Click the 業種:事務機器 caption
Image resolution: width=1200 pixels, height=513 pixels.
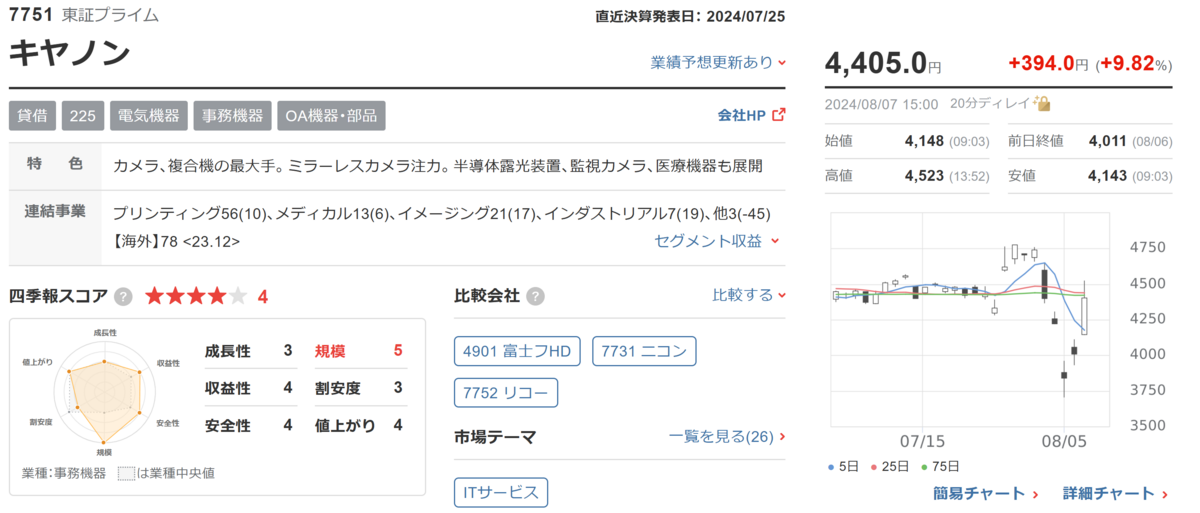tap(63, 473)
